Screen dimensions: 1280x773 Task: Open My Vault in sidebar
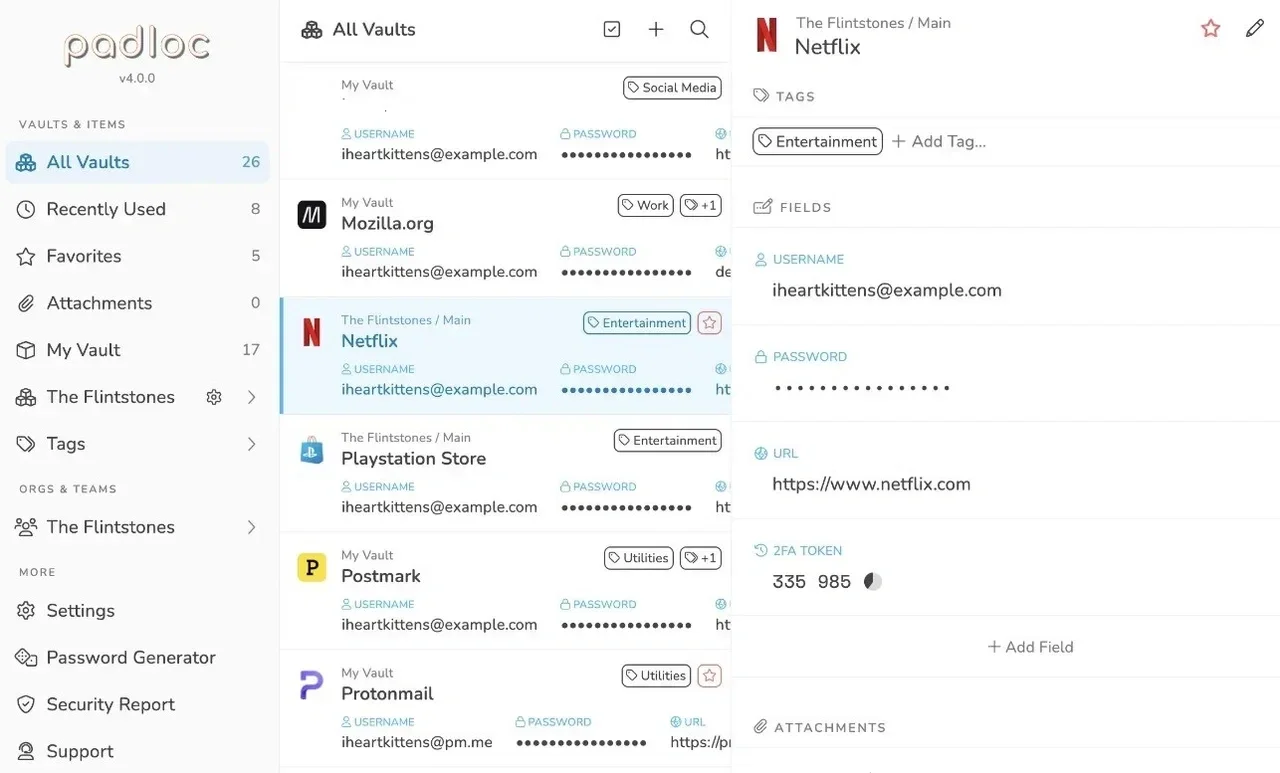pos(138,350)
